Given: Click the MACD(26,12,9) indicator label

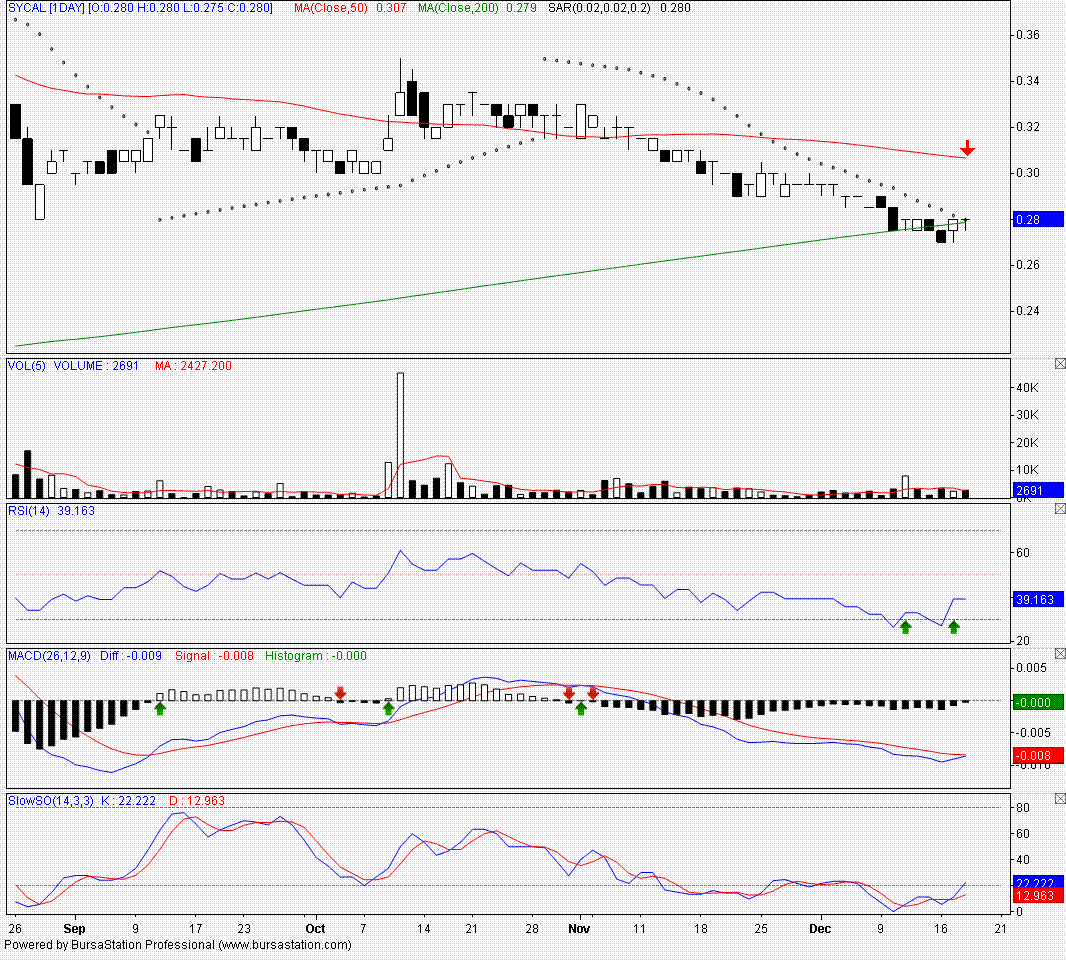Looking at the screenshot, I should point(49,656).
